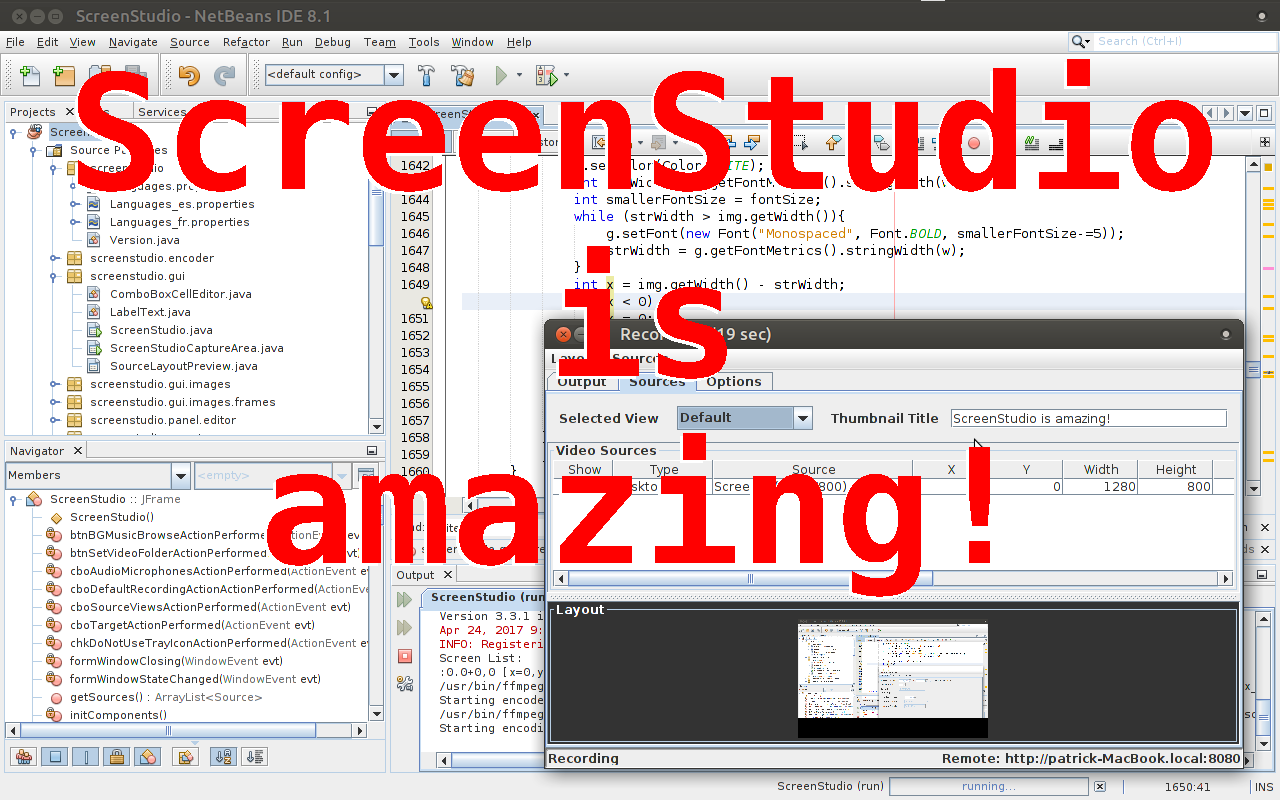
Task: Select ScreenStudioCaptureArea.java in Projects tree
Action: (x=196, y=348)
